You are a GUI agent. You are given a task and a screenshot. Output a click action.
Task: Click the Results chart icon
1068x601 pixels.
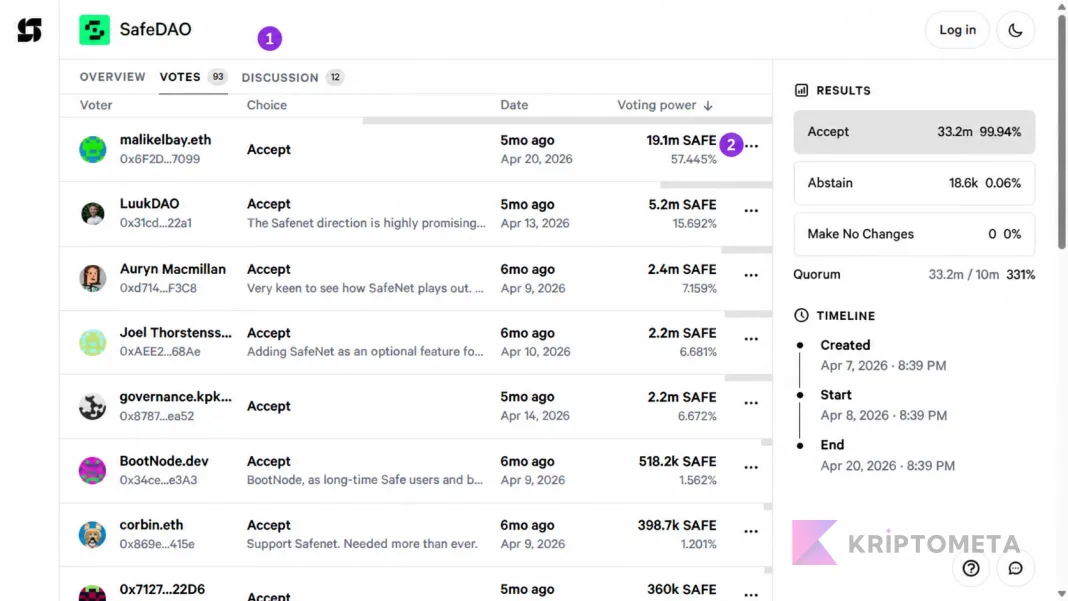point(801,90)
